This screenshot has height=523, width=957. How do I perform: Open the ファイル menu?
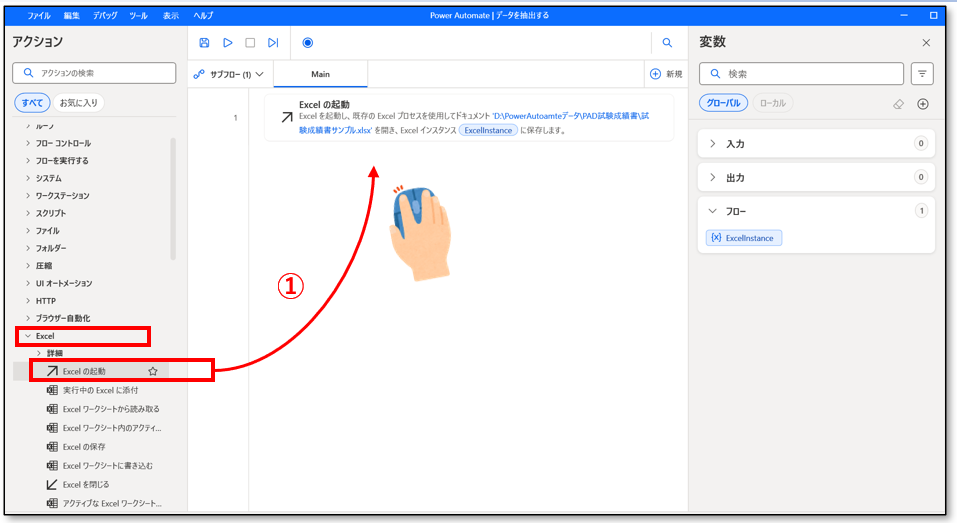[39, 16]
